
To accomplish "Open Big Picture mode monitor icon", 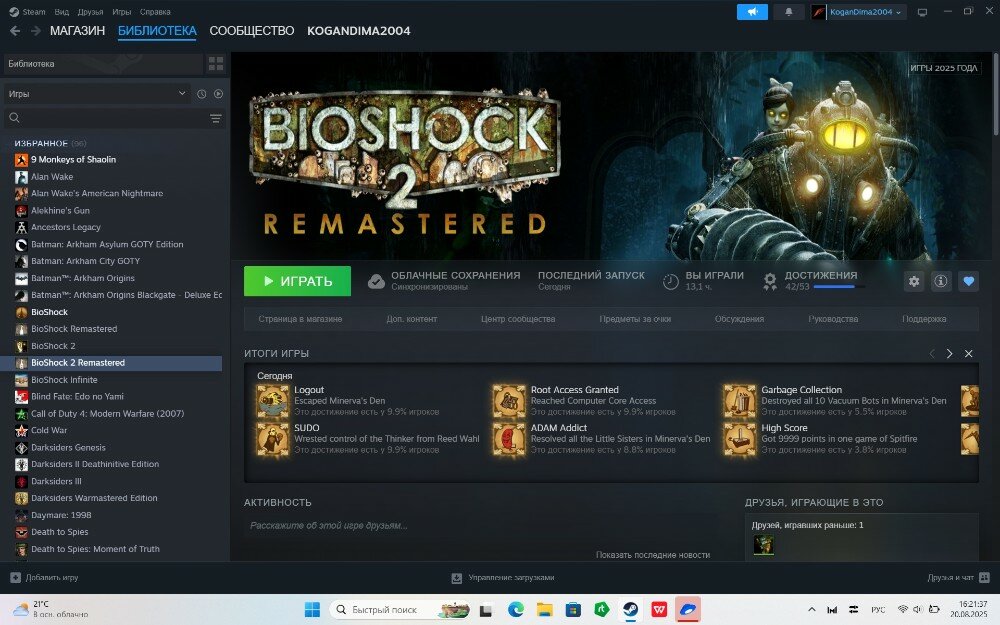I will pos(922,11).
